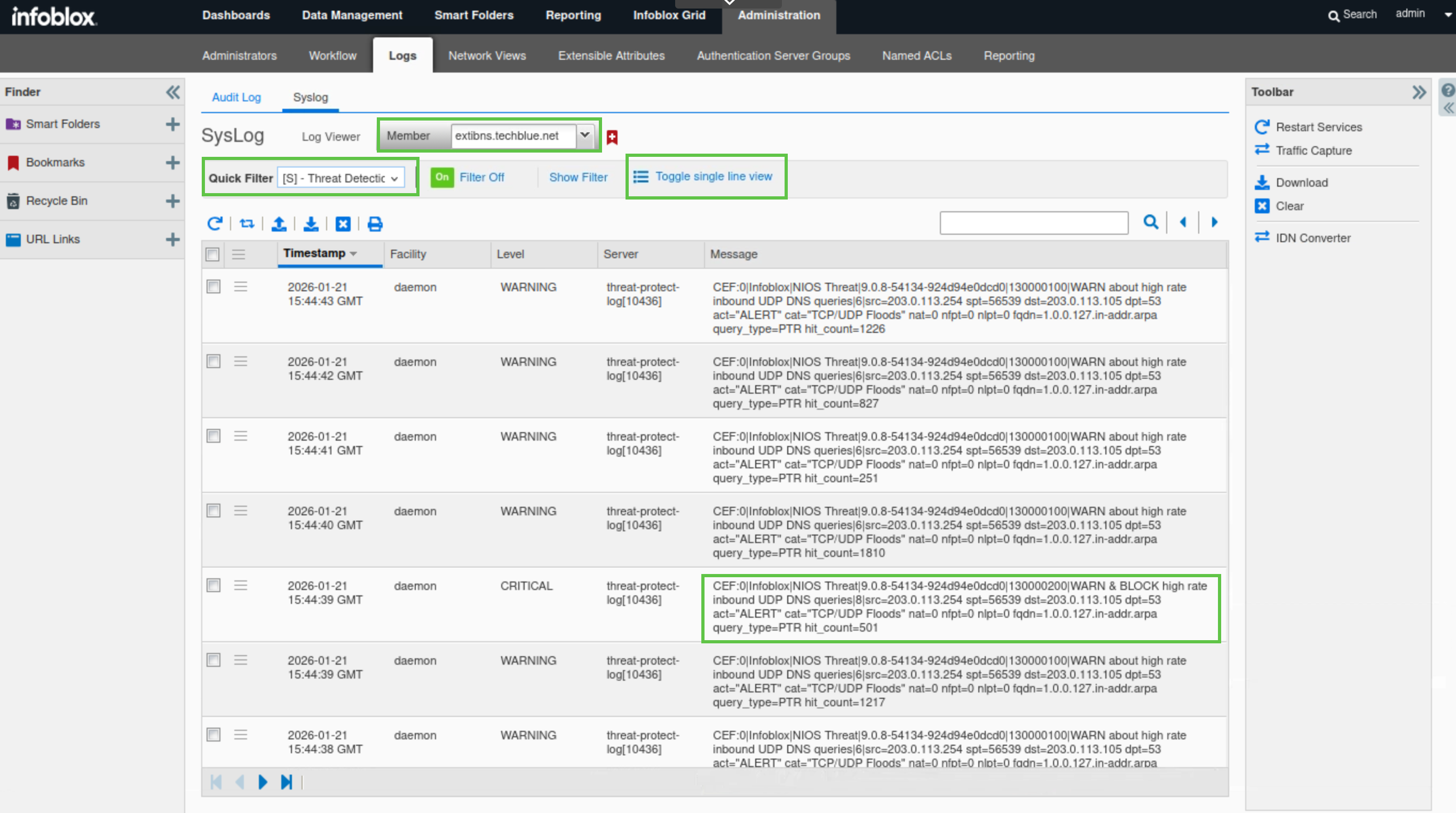Expand the Member selection dropdown arrow
This screenshot has width=1456, height=813.
point(584,135)
